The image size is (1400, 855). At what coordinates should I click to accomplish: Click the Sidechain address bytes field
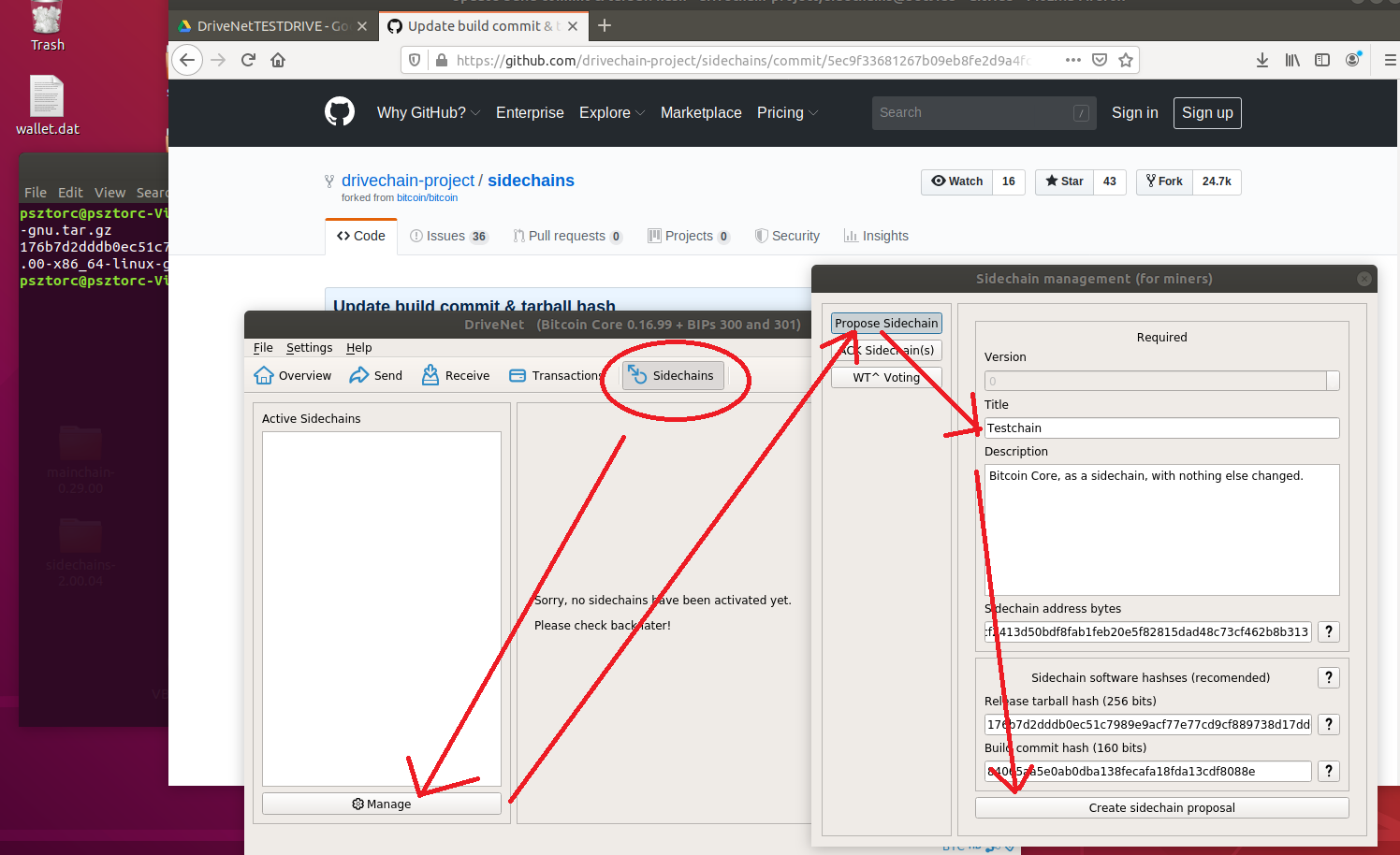[x=1147, y=631]
